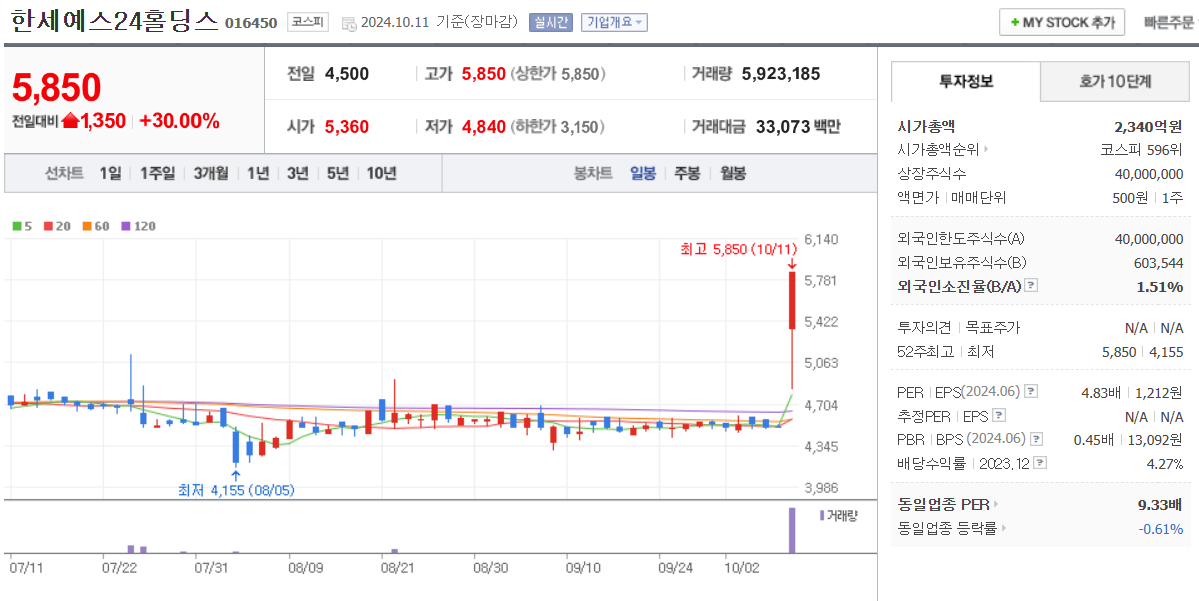This screenshot has height=601, width=1199.
Task: Expand the 시가총액순위 arrow
Action: pos(986,149)
